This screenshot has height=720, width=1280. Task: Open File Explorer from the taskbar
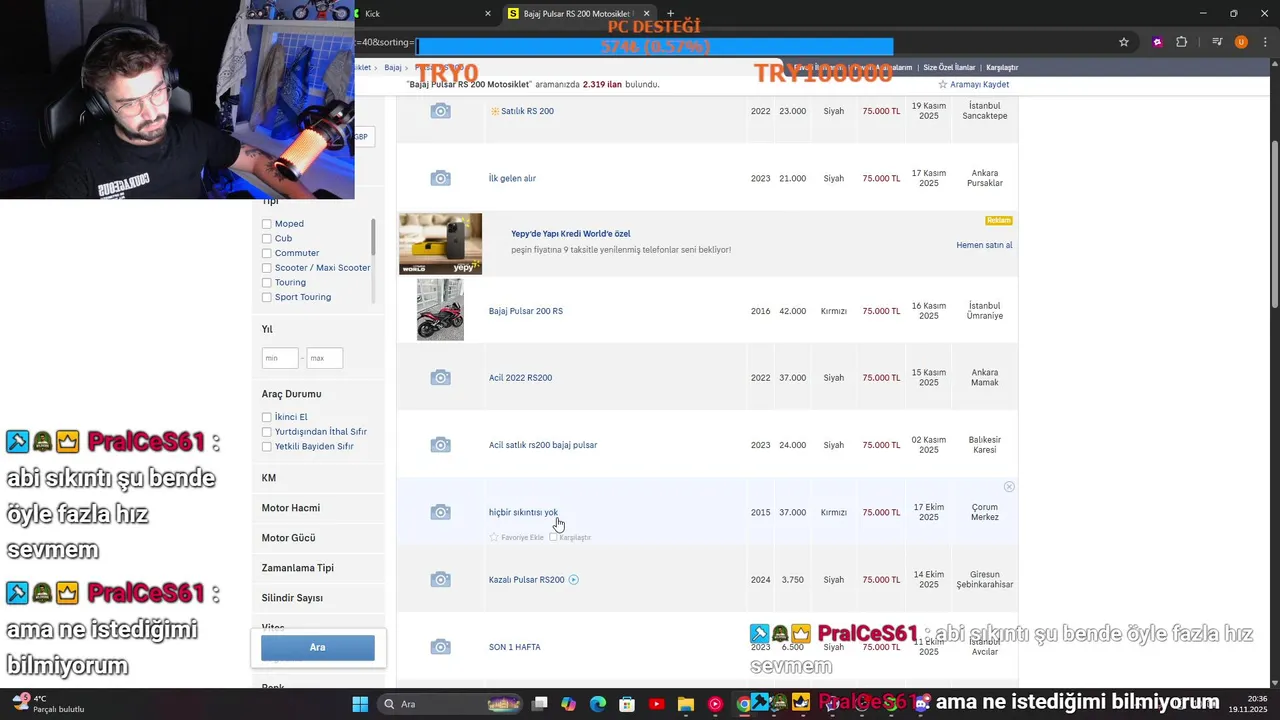pyautogui.click(x=685, y=704)
